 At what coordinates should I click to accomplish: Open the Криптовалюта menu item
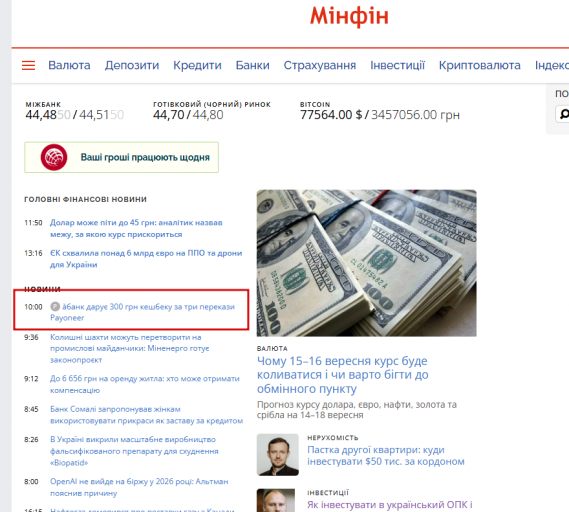click(480, 65)
